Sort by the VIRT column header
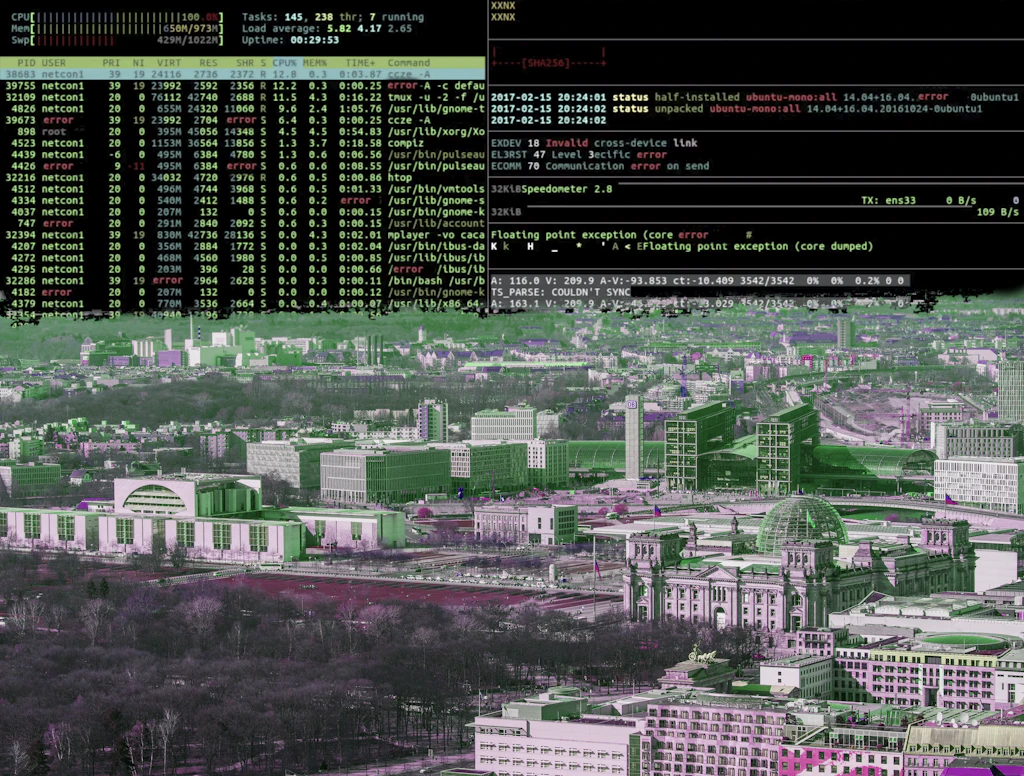1024x776 pixels. click(168, 63)
